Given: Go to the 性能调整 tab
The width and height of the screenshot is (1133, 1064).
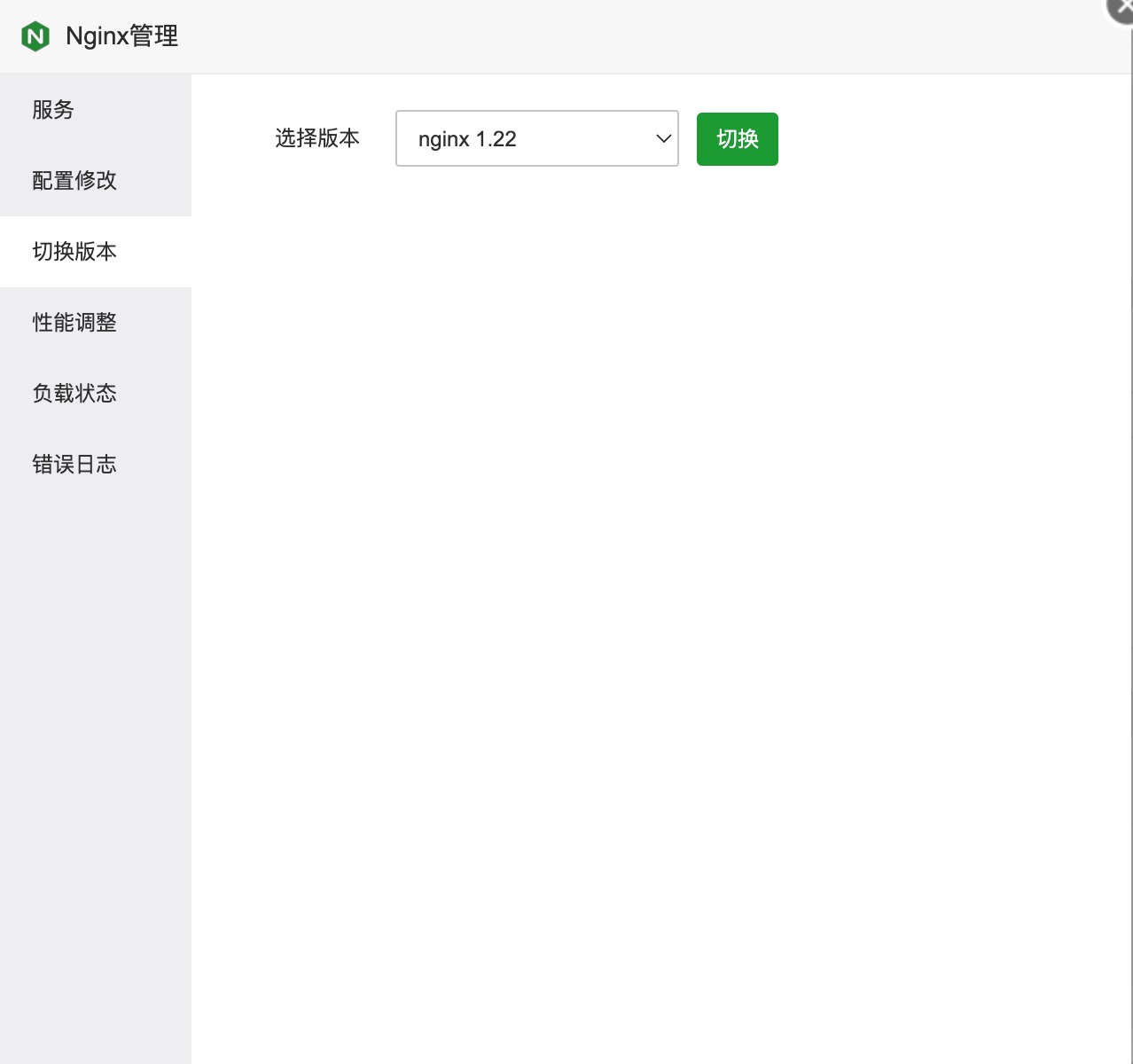Looking at the screenshot, I should coord(96,323).
